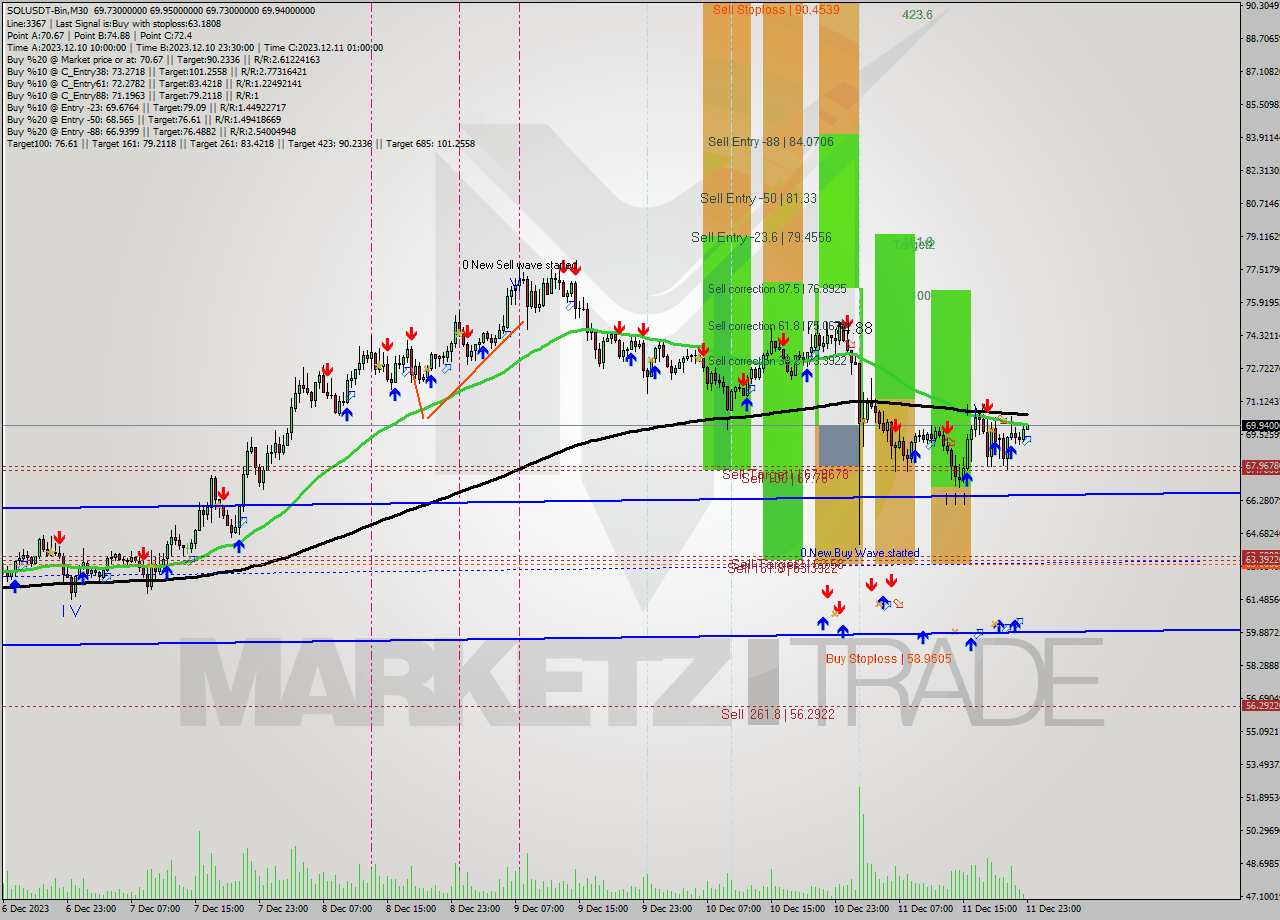Click the '9 Dec 07:00' time label
The width and height of the screenshot is (1280, 920).
pos(539,909)
